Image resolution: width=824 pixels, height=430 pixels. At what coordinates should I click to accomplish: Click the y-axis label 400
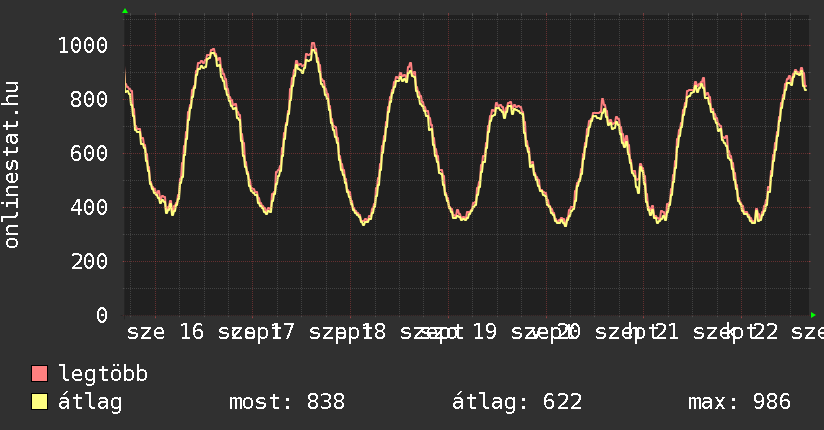click(89, 208)
